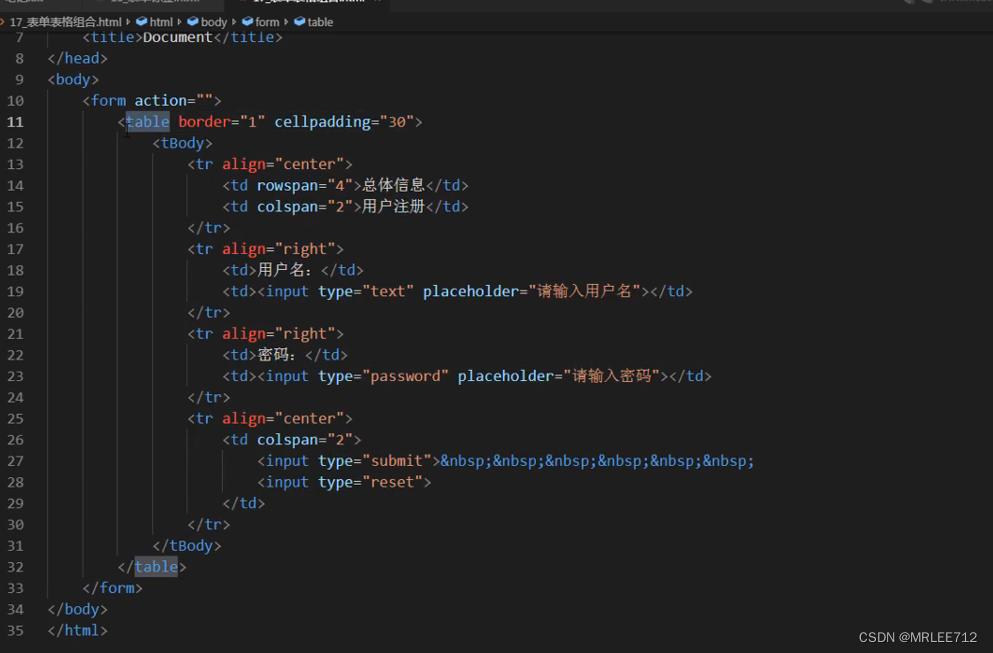Select the form breadcrumb item
Image resolution: width=993 pixels, height=653 pixels.
tap(260, 22)
